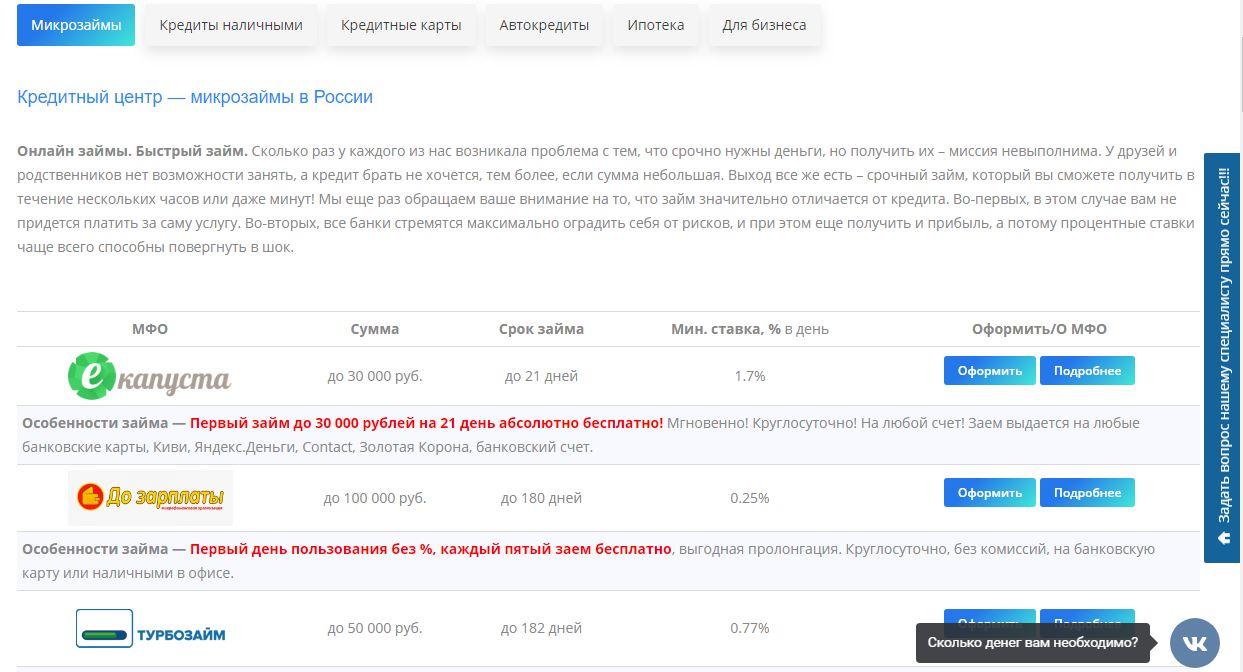1243x672 pixels.
Task: Open the Микрозаймы tab
Action: [x=76, y=25]
